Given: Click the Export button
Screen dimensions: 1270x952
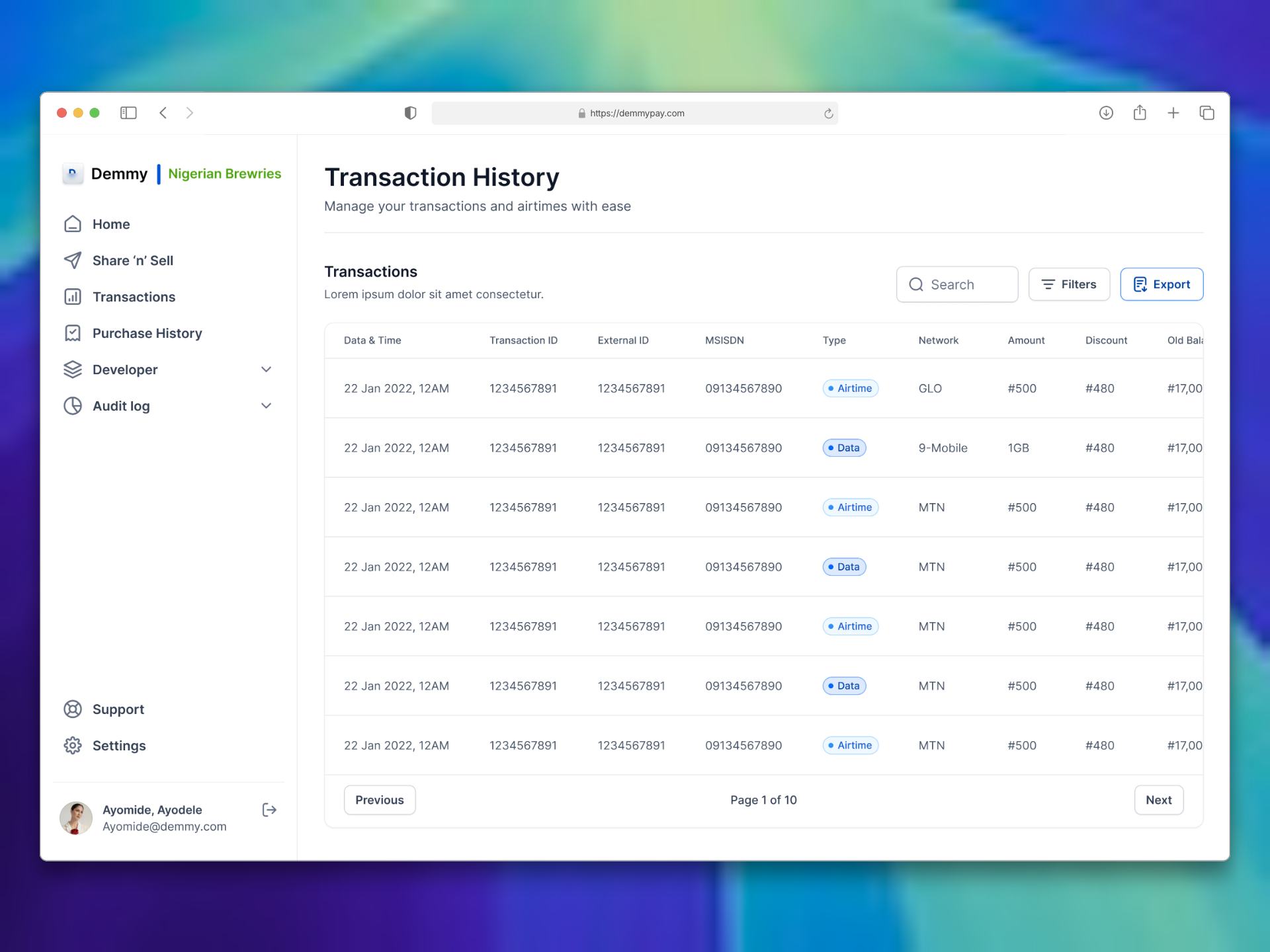Looking at the screenshot, I should point(1162,284).
